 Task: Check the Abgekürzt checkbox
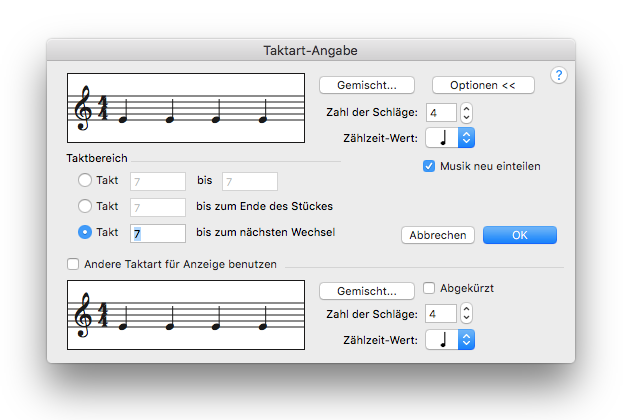[x=429, y=288]
